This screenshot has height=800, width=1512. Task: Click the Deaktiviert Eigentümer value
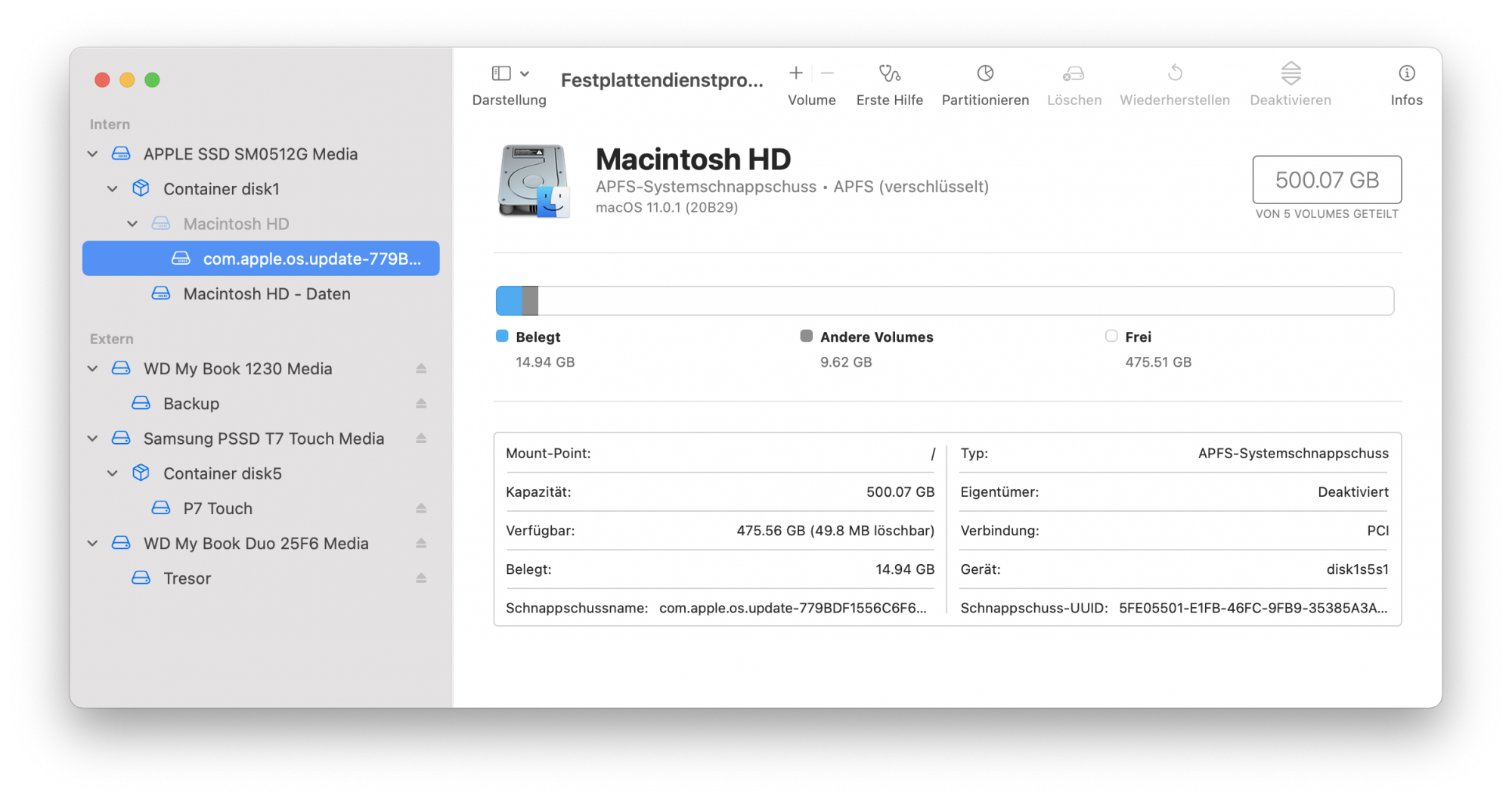[x=1353, y=493]
